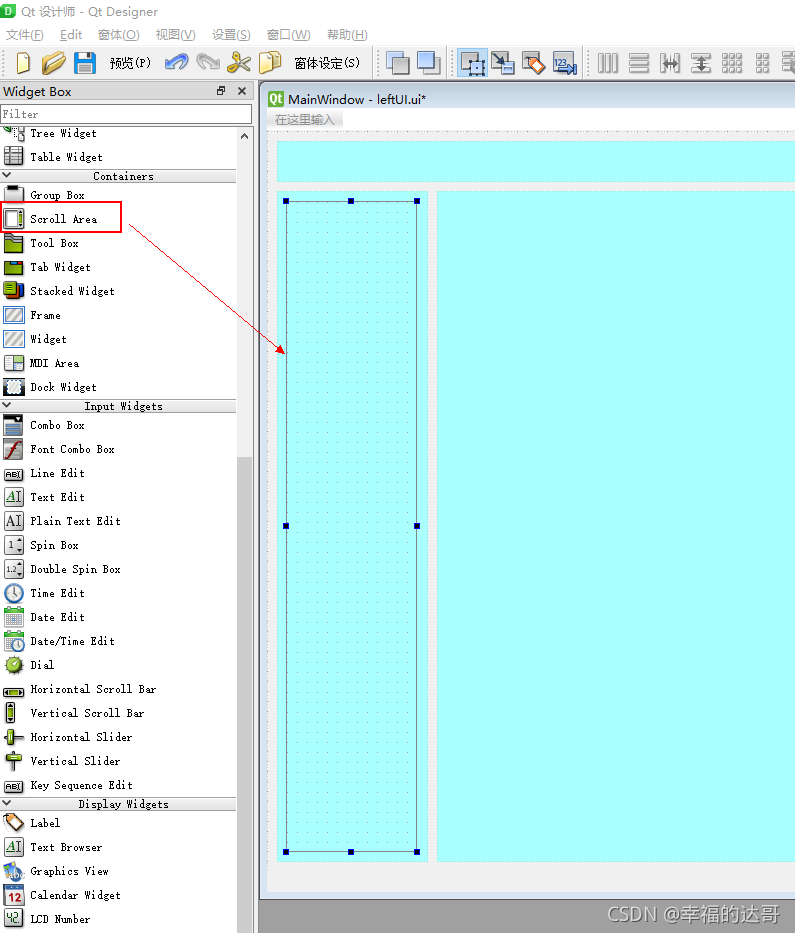This screenshot has width=795, height=933.
Task: Open the 视图(V) menu
Action: coord(176,35)
